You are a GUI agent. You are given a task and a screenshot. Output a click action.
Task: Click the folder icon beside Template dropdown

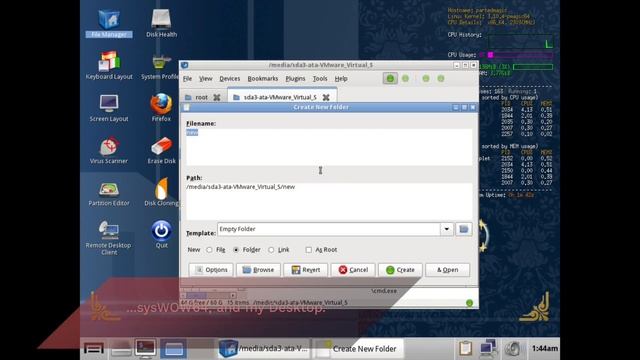[464, 229]
